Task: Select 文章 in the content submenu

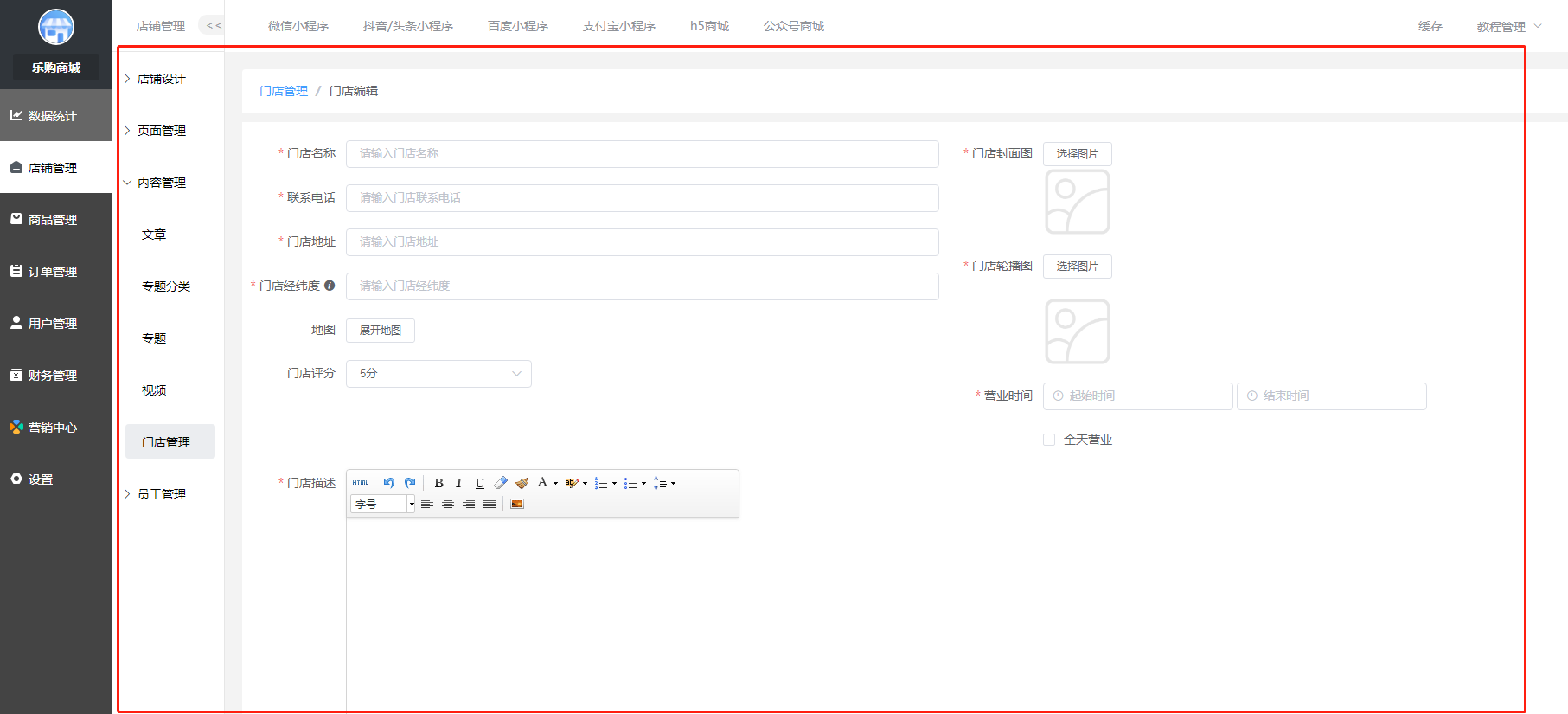Action: tap(154, 235)
